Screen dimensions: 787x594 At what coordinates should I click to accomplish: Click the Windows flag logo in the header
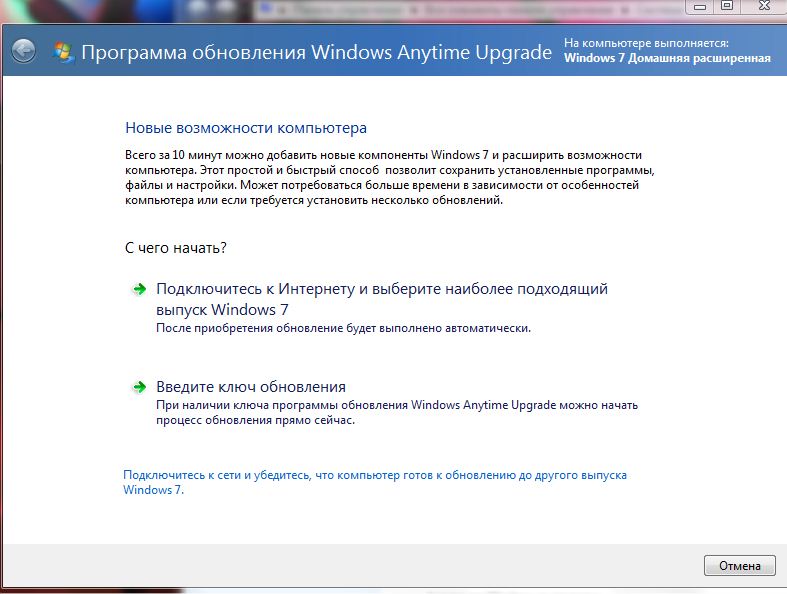pos(63,52)
